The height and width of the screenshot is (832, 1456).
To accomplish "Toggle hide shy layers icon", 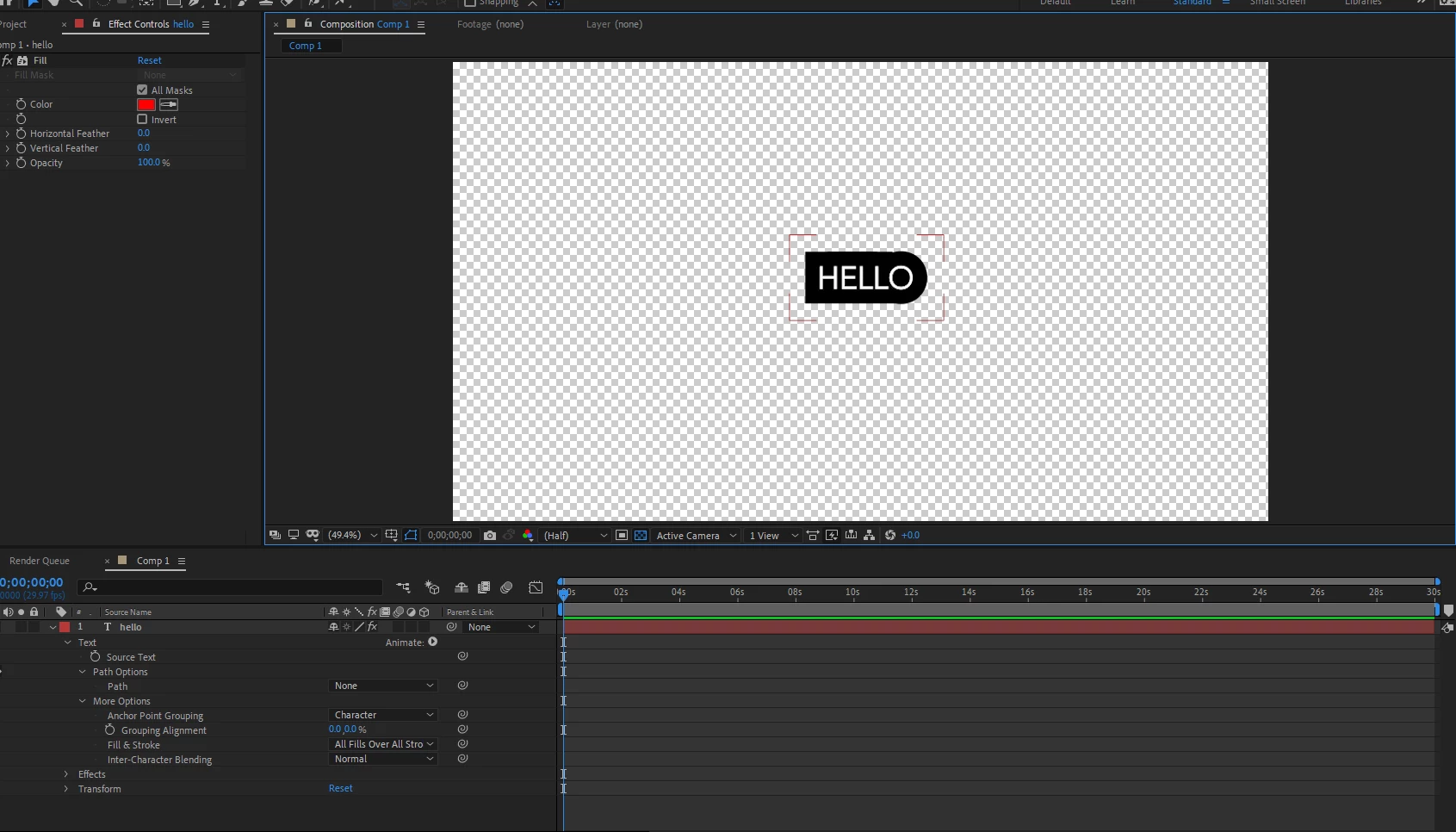I will click(x=462, y=587).
